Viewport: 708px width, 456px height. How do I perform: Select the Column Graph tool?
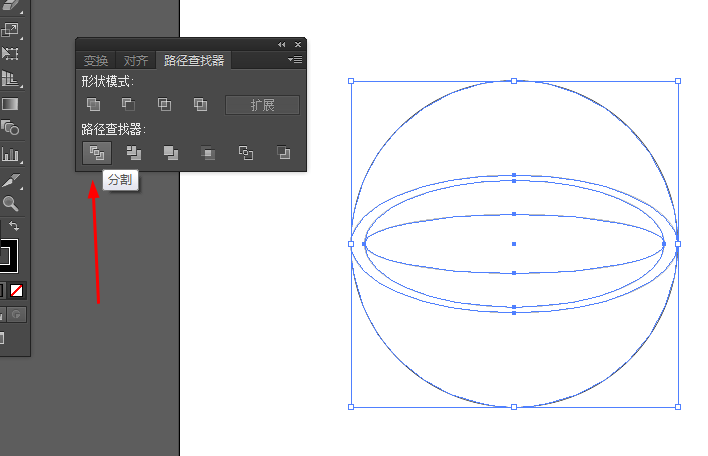coord(11,154)
